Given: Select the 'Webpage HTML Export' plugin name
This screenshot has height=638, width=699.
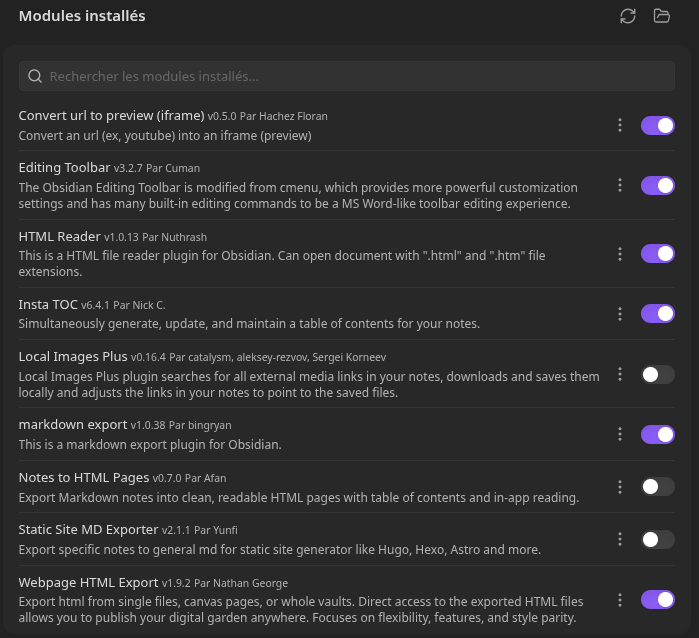Looking at the screenshot, I should click(x=88, y=583).
